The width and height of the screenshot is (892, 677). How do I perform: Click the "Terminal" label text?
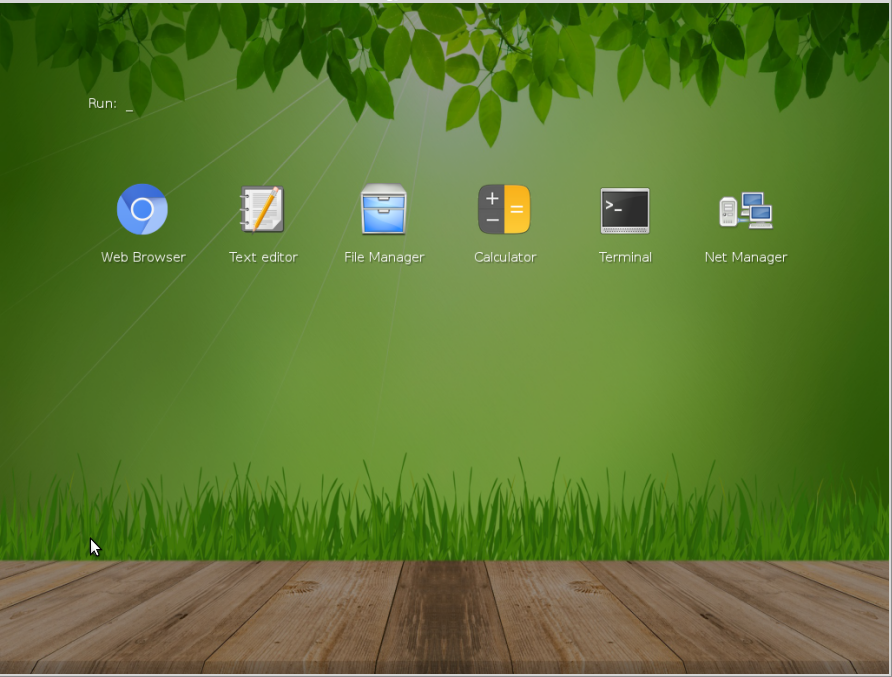pyautogui.click(x=625, y=257)
